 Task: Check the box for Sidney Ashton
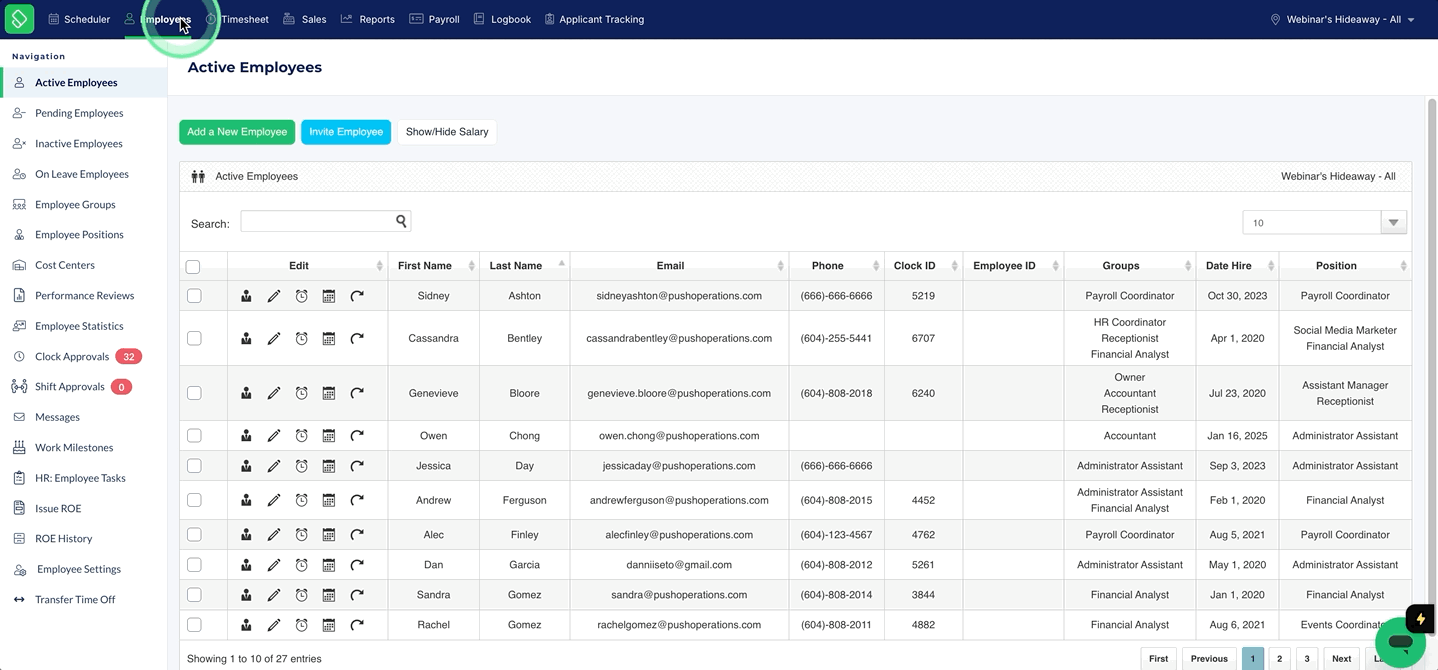(x=194, y=296)
